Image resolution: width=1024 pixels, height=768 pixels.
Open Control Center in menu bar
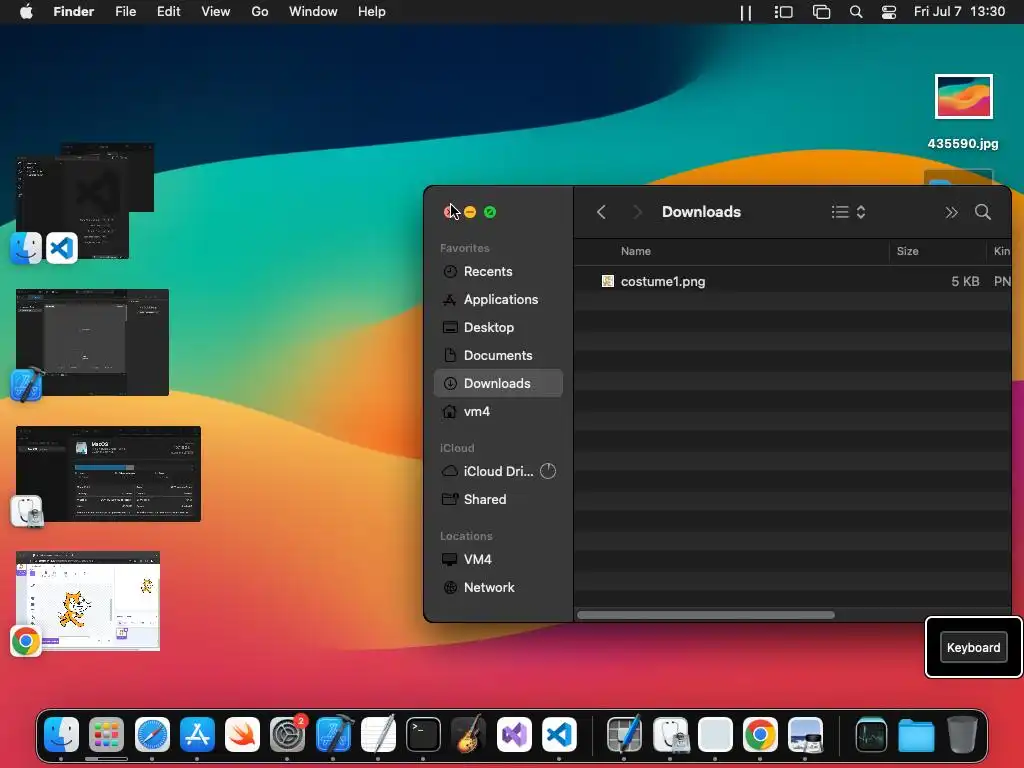[889, 12]
